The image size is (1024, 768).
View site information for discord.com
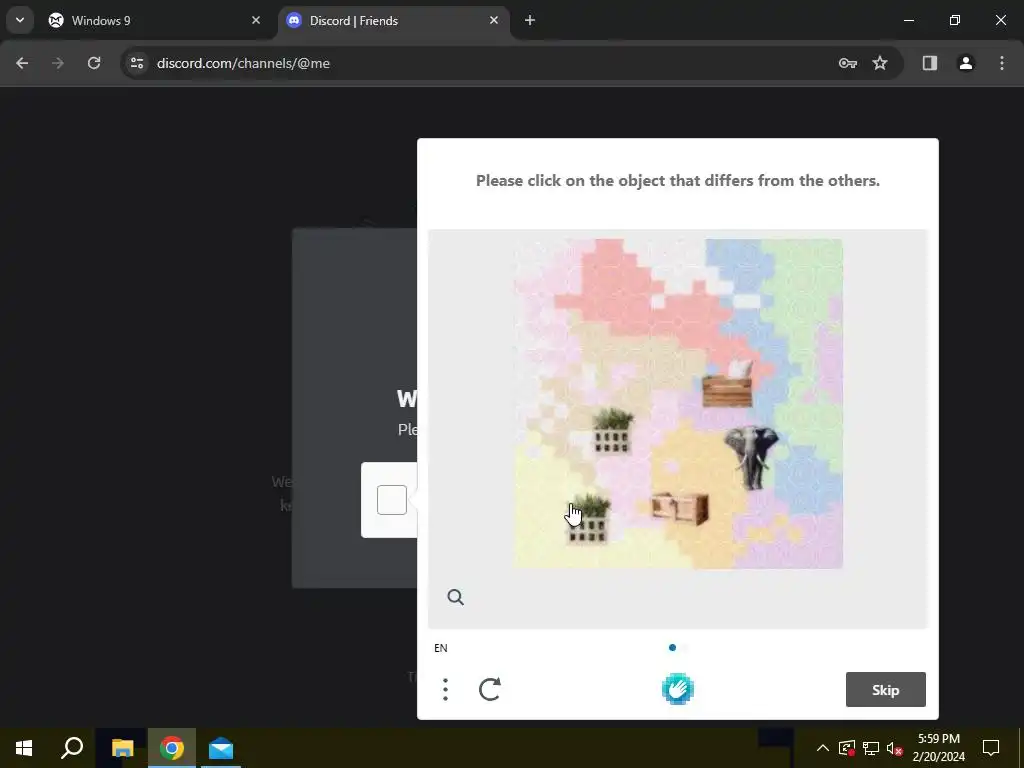tap(137, 63)
